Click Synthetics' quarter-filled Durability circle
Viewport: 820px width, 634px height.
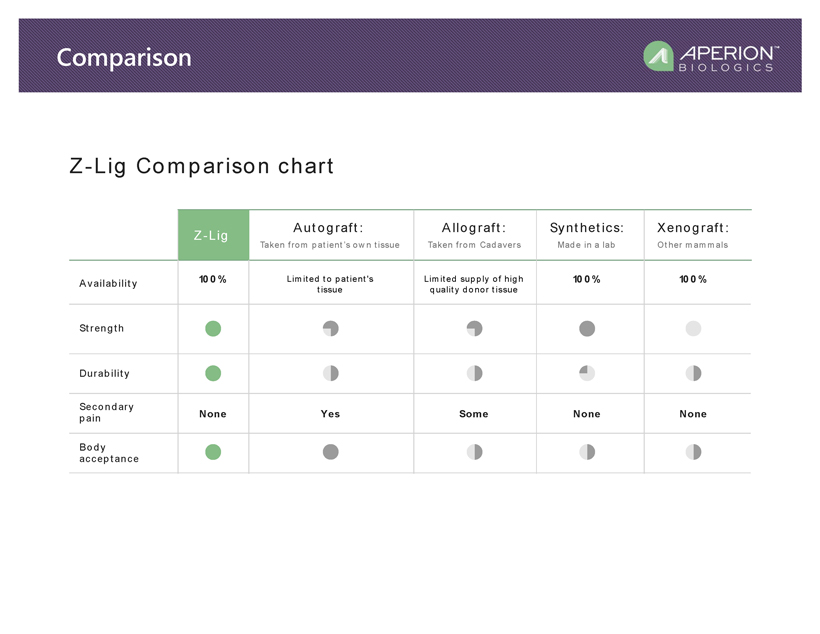click(x=587, y=373)
